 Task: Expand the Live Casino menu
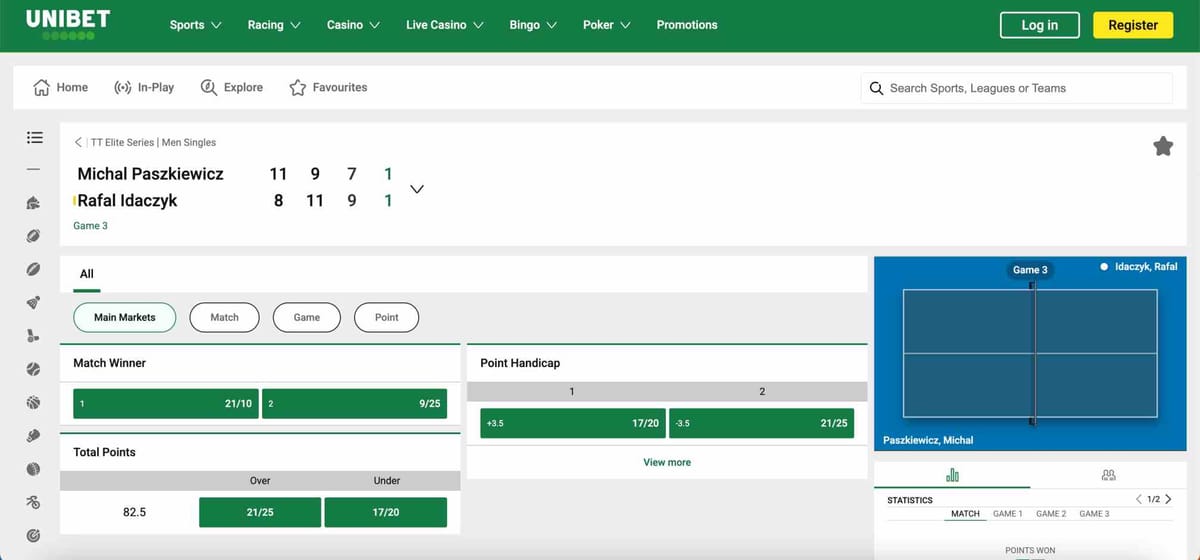coord(445,25)
